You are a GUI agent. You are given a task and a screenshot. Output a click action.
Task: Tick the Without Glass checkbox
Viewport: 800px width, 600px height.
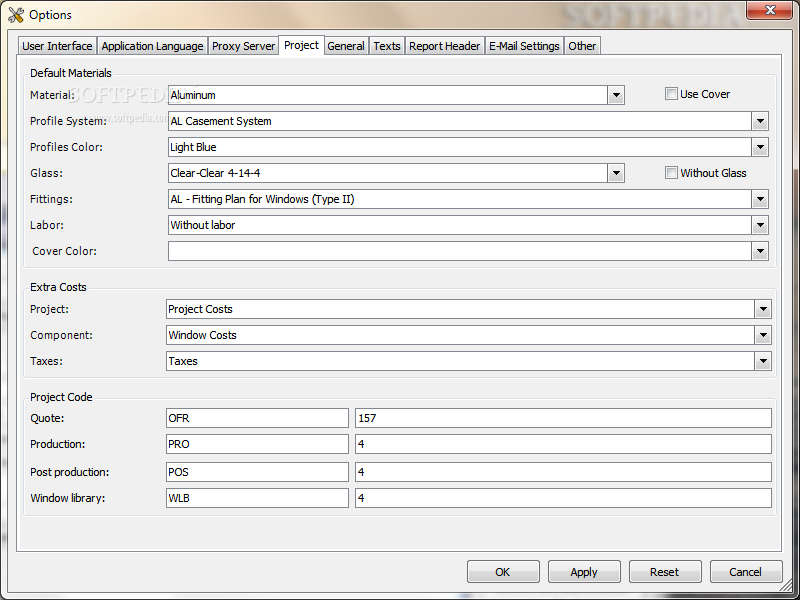(x=671, y=173)
